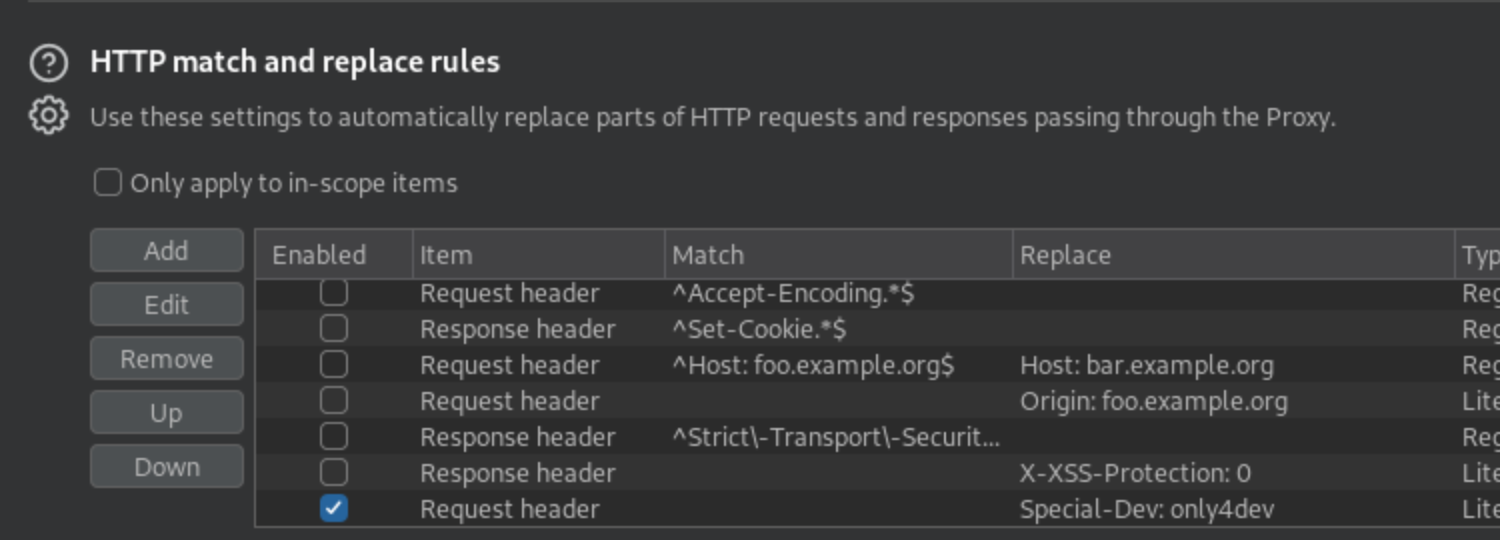Viewport: 1500px width, 540px height.
Task: Sort by the Item column header
Action: coord(539,255)
